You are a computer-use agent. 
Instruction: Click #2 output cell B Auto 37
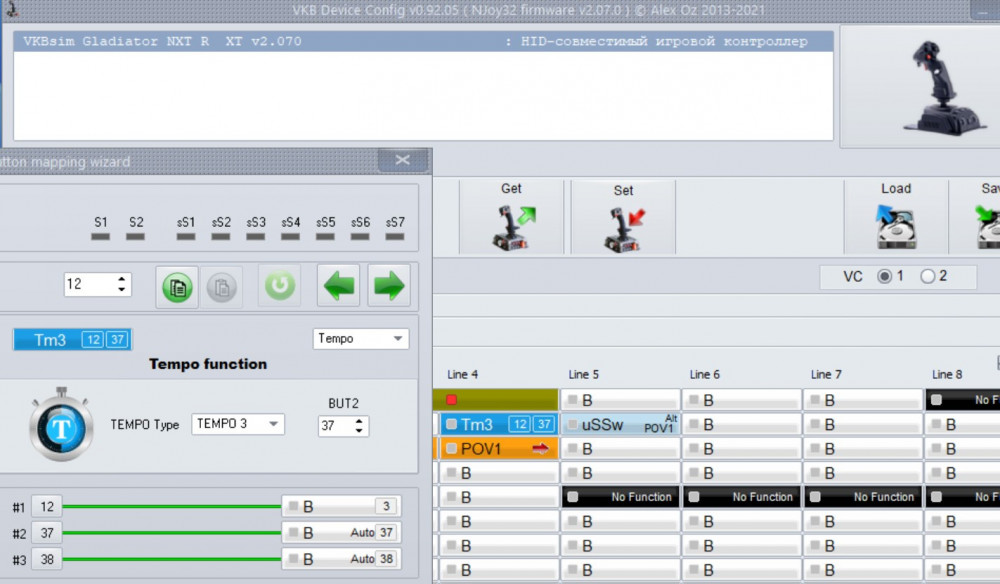point(341,532)
